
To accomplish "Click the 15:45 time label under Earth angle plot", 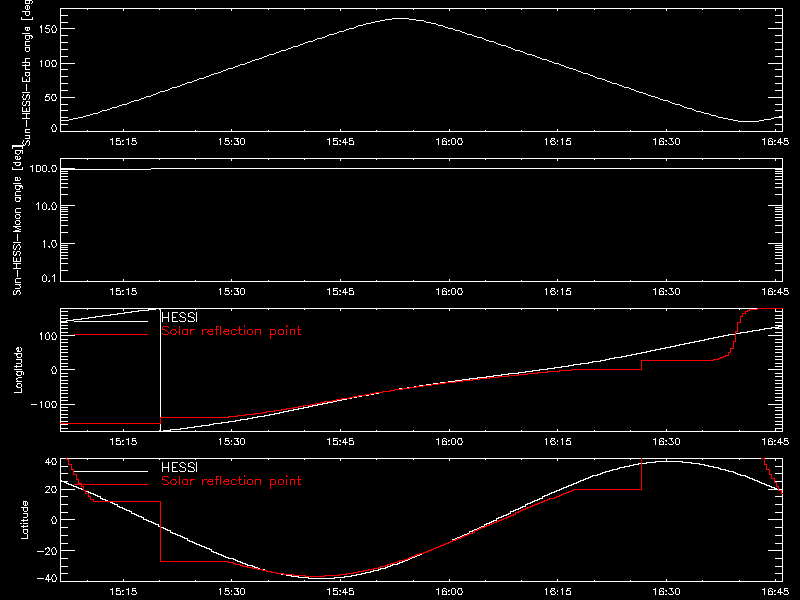I will coord(340,142).
